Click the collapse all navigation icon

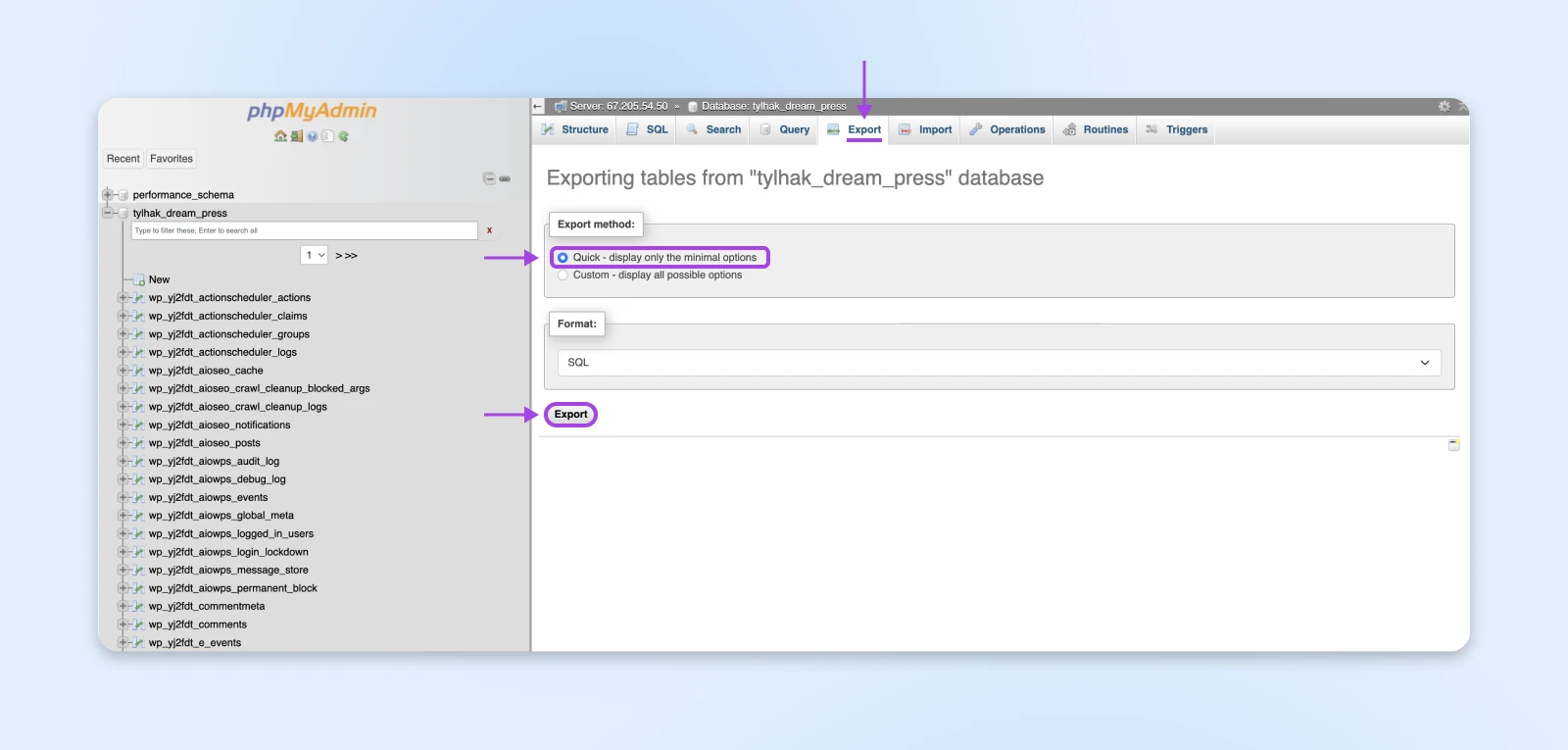click(489, 178)
